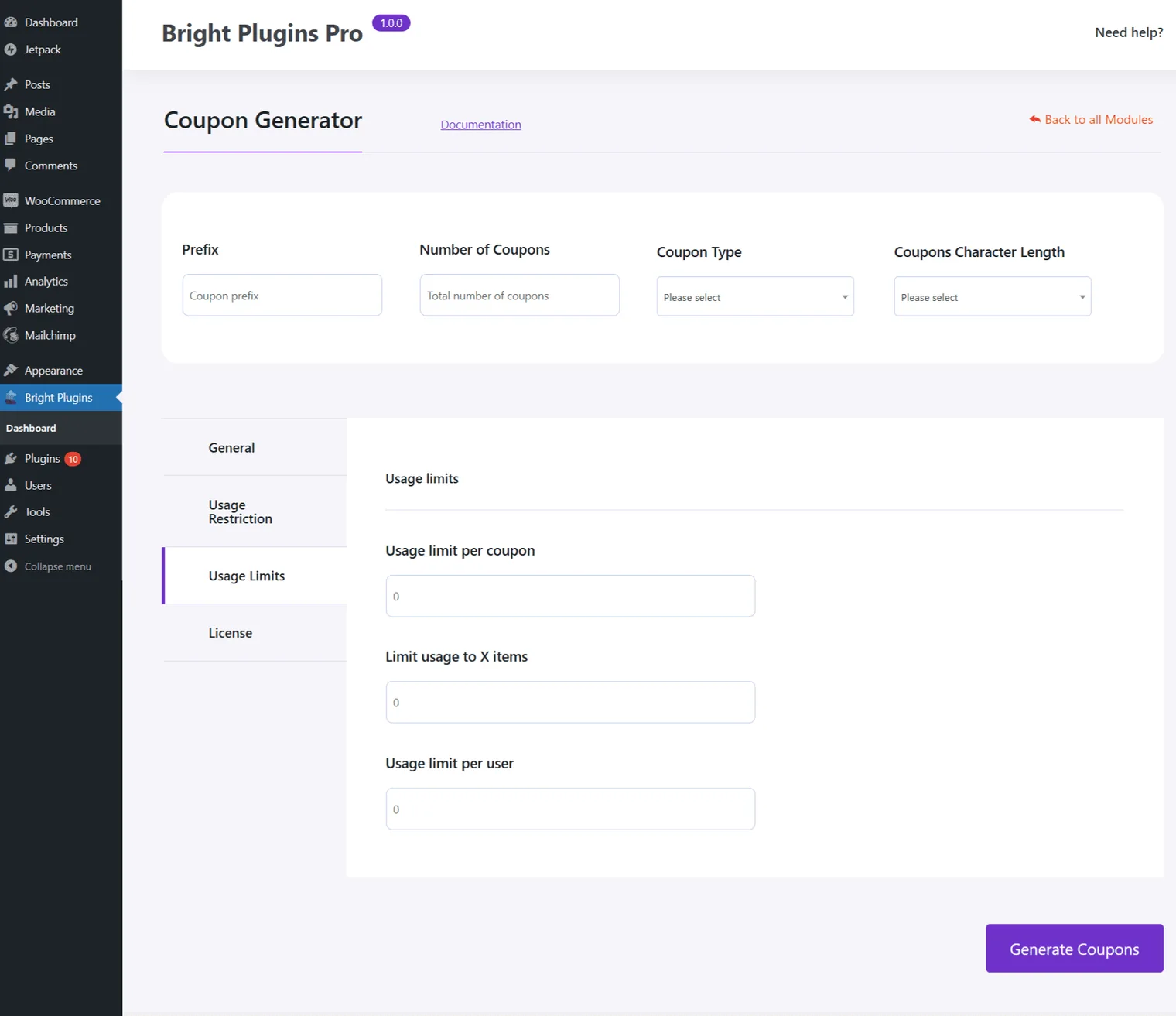Viewport: 1176px width, 1016px height.
Task: Open the Analytics menu item
Action: pos(61,282)
